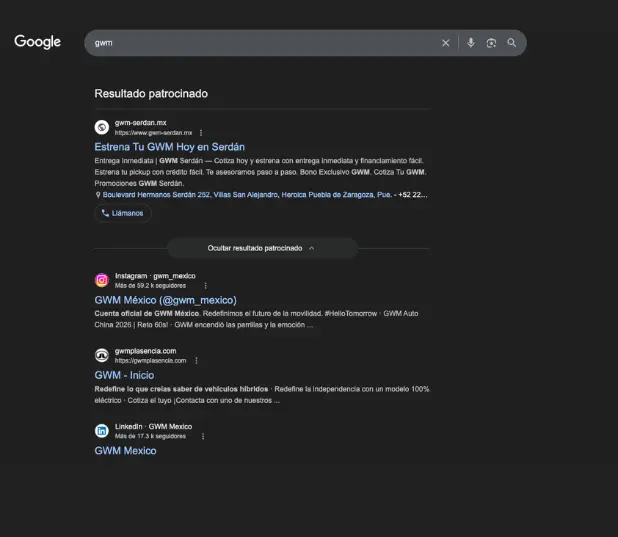Open image search with the camera icon
This screenshot has width=618, height=537.
pyautogui.click(x=491, y=43)
